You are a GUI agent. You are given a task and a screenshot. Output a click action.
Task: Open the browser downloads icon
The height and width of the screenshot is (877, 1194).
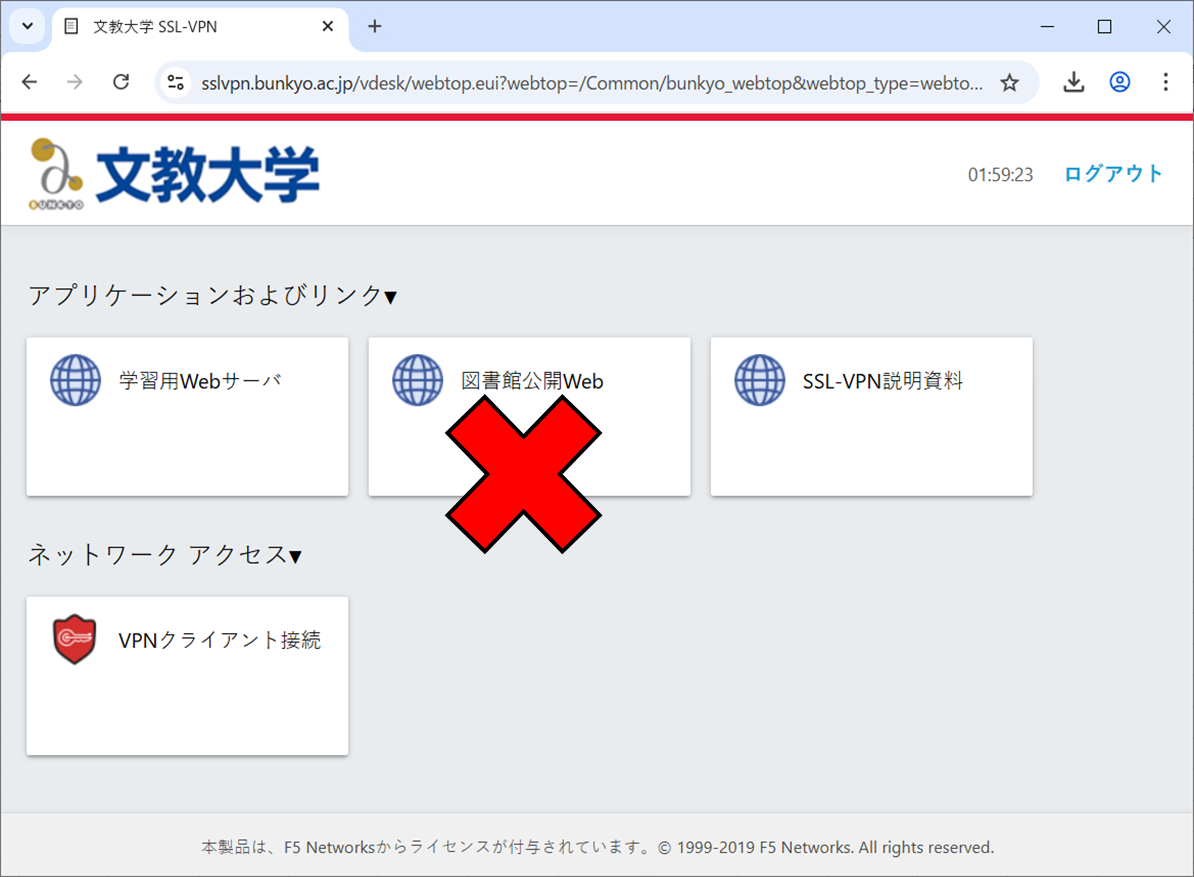coord(1074,82)
